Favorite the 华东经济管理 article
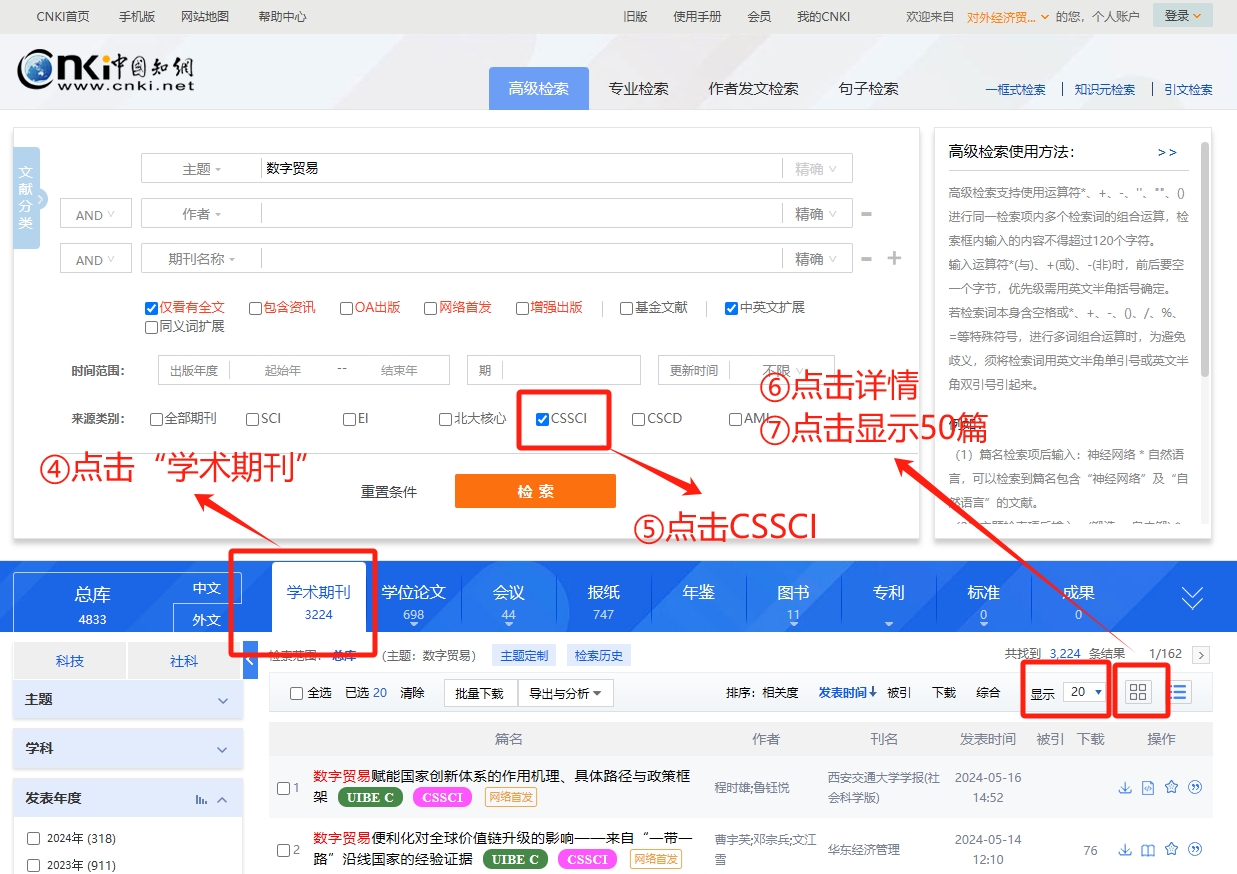 tap(1171, 850)
